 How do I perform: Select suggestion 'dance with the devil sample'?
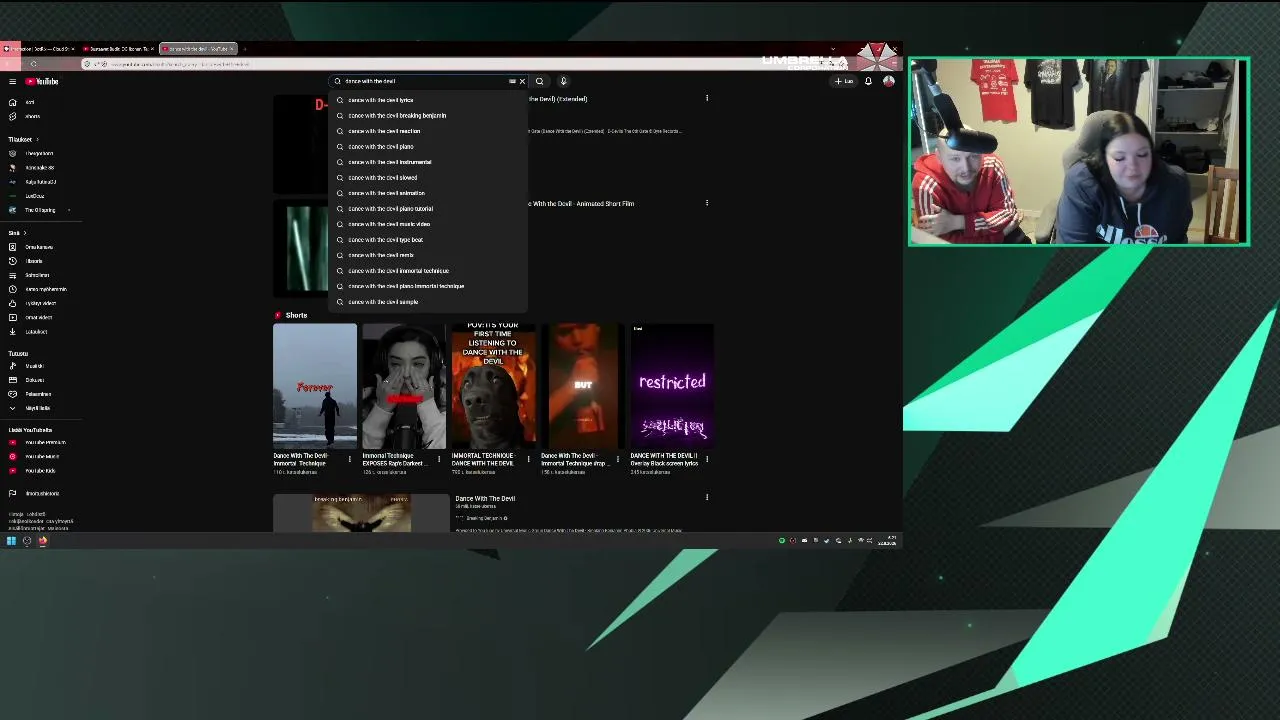pyautogui.click(x=428, y=301)
